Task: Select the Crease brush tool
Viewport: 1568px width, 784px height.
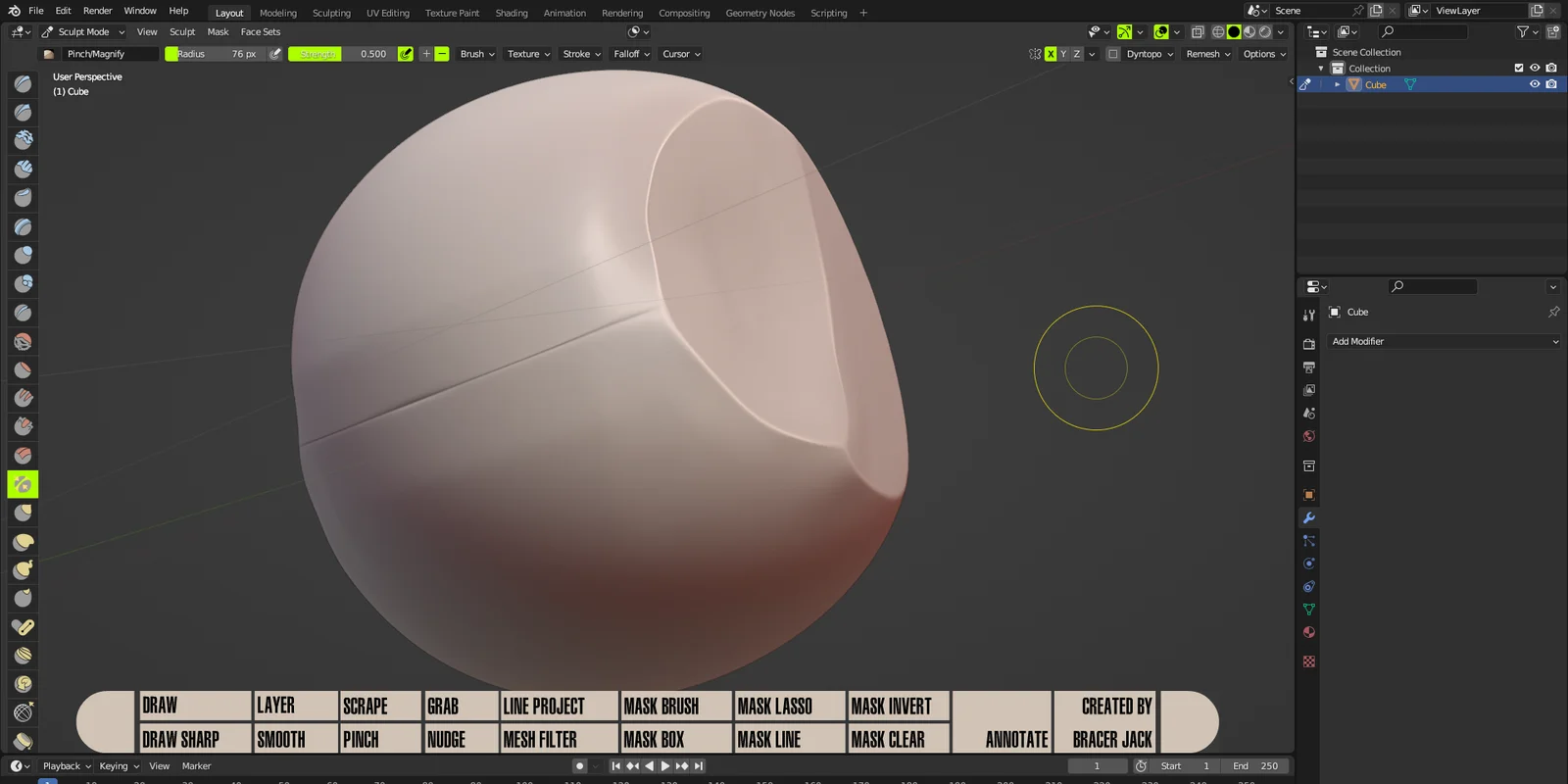Action: coord(23,313)
